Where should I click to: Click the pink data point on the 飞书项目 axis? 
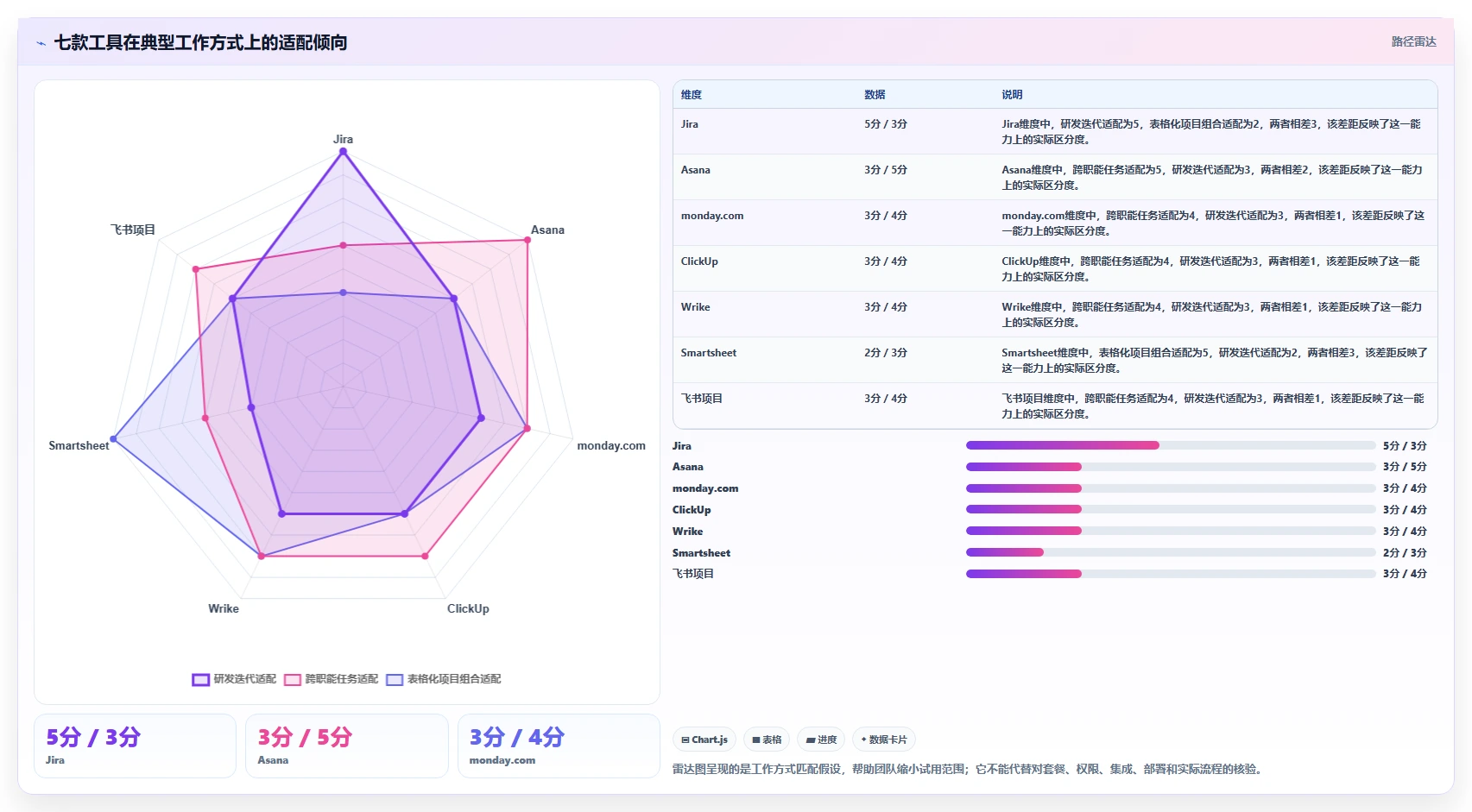[x=196, y=269]
